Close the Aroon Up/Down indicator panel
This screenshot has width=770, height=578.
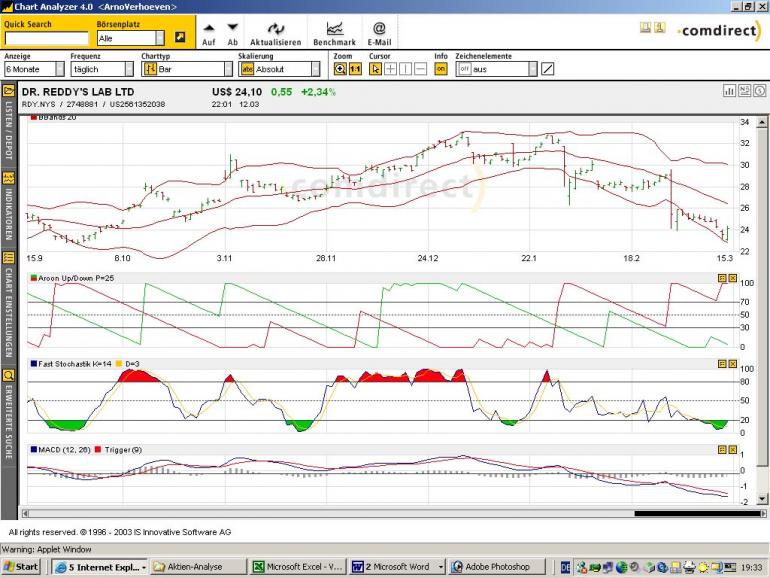(732, 278)
